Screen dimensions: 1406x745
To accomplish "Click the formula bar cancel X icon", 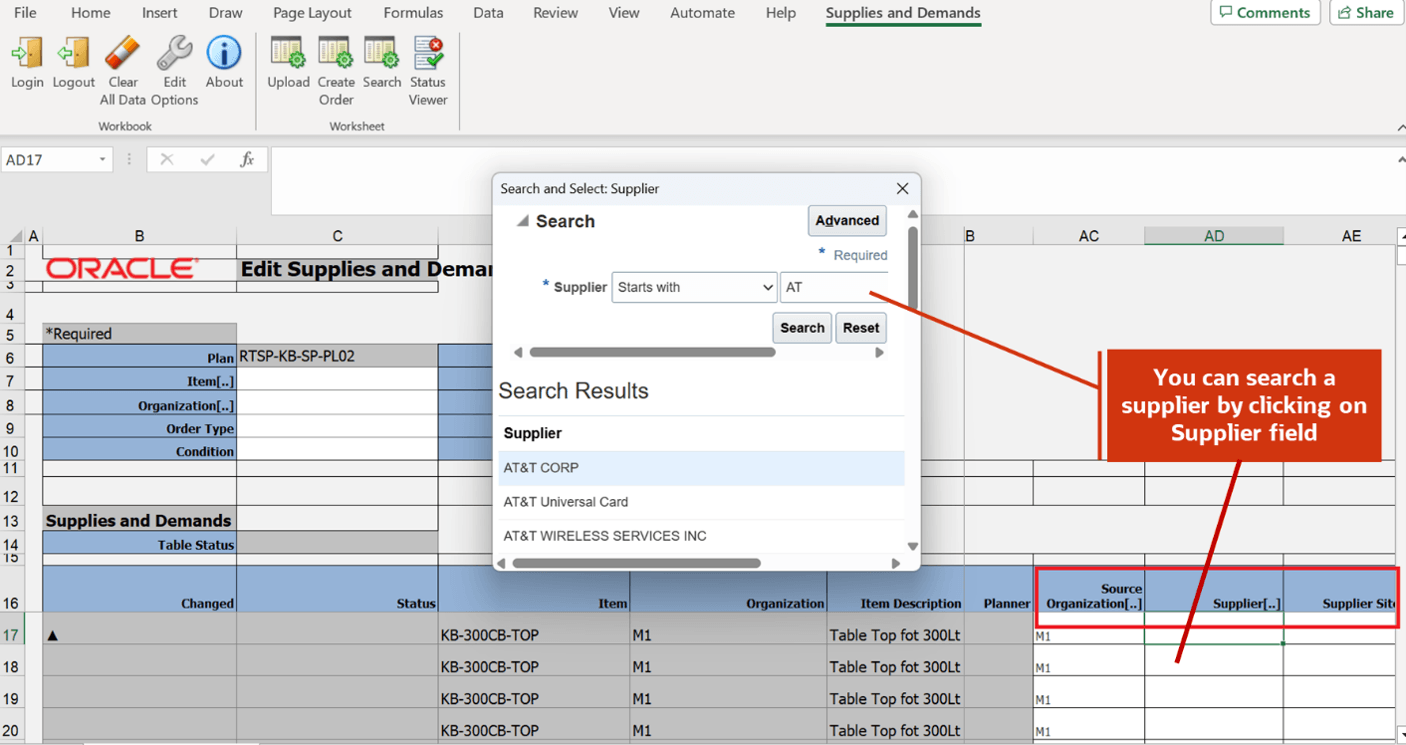I will tap(167, 160).
